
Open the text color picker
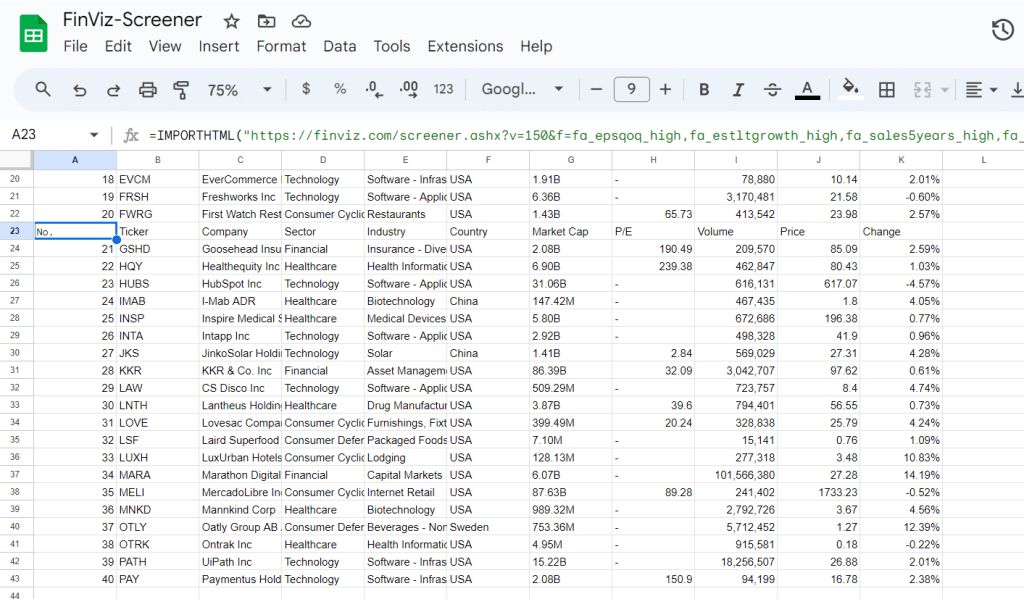coord(807,89)
